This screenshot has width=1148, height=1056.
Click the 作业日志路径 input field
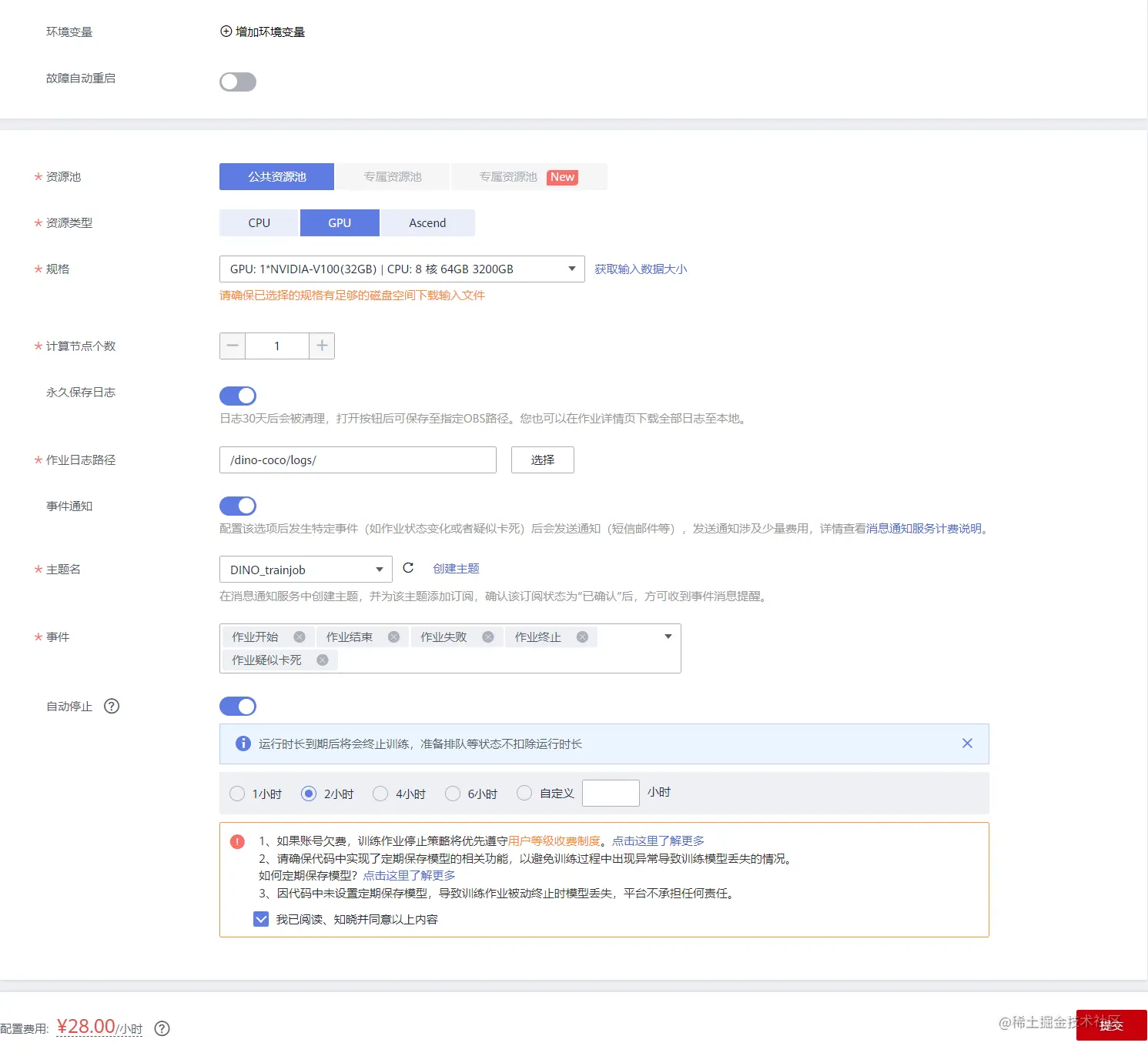pos(358,460)
